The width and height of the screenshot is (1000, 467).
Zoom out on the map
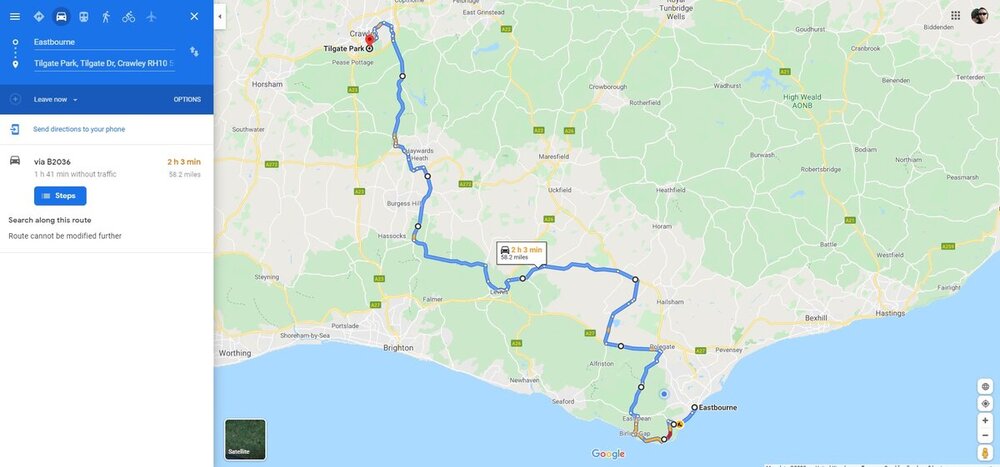pyautogui.click(x=985, y=436)
